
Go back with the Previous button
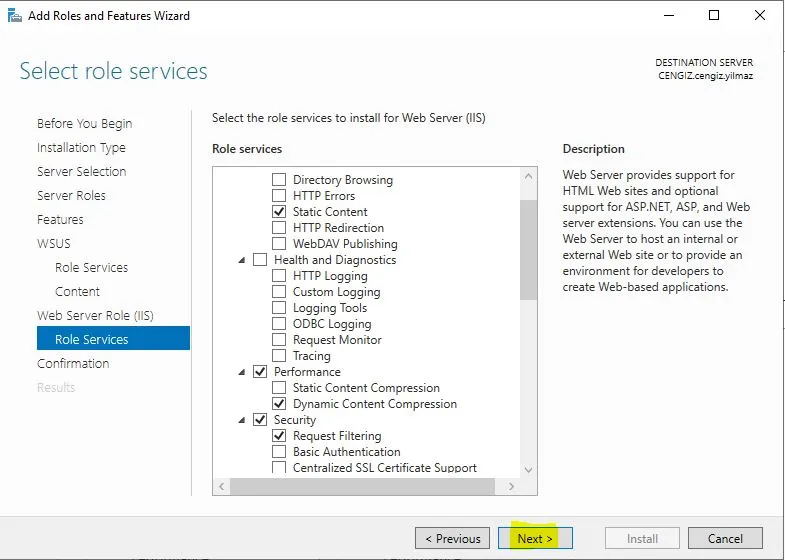tap(453, 538)
